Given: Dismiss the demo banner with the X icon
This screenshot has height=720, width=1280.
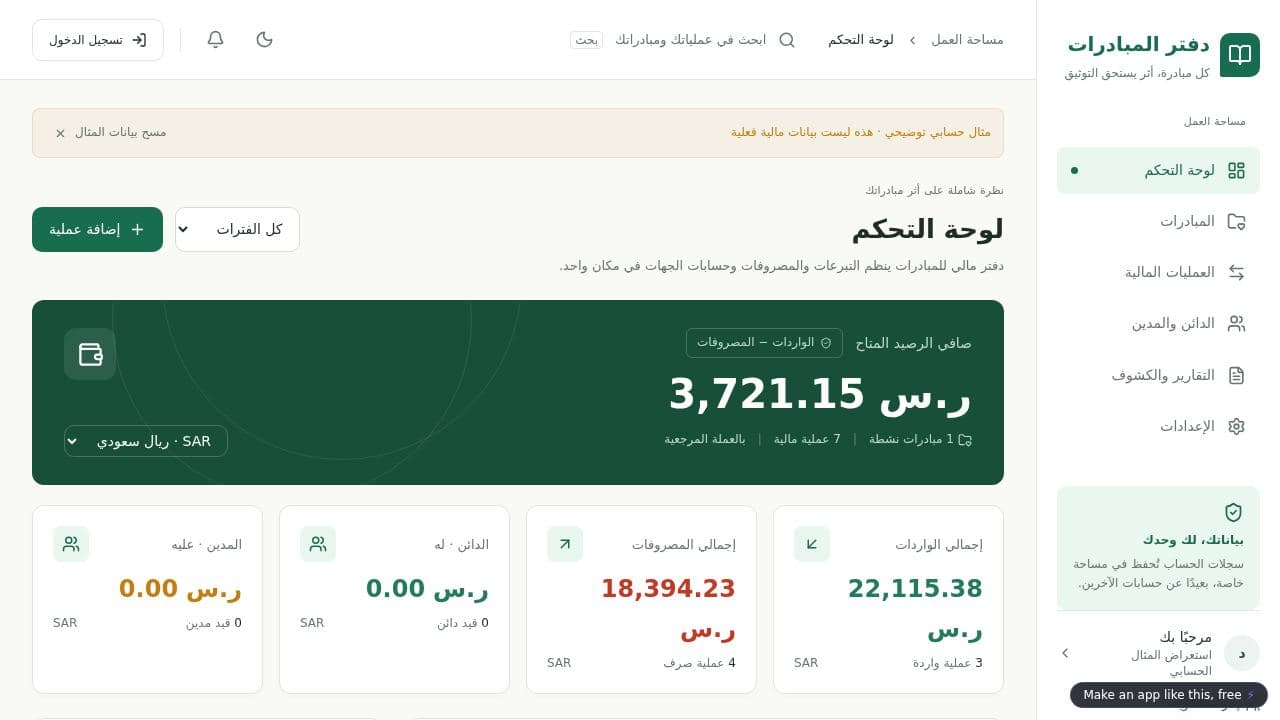Looking at the screenshot, I should coord(60,133).
